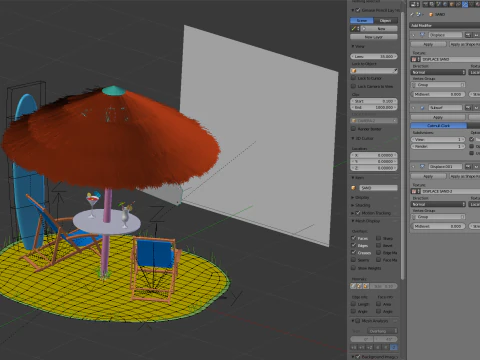Enable Show Weights checkbox

point(353,268)
